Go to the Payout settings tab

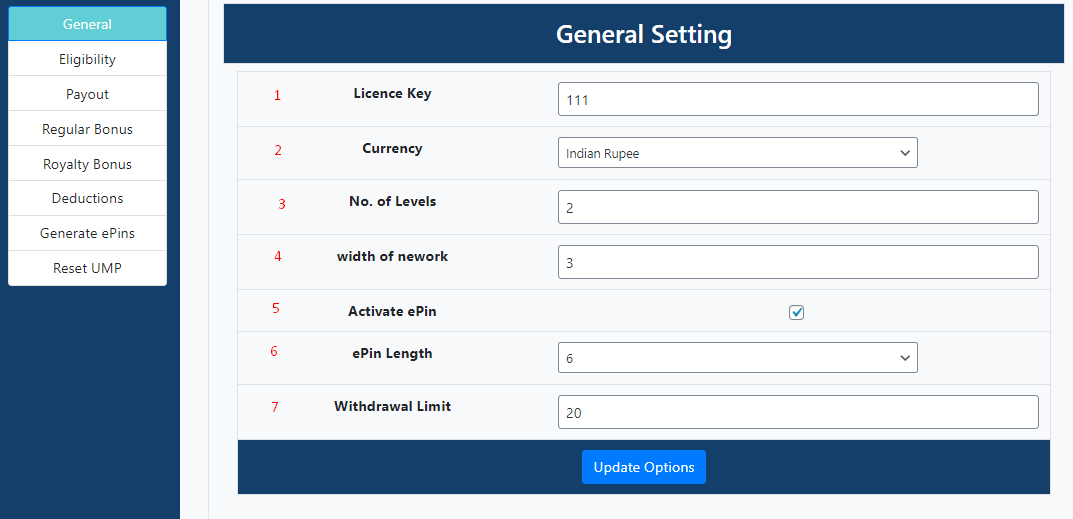(x=87, y=94)
